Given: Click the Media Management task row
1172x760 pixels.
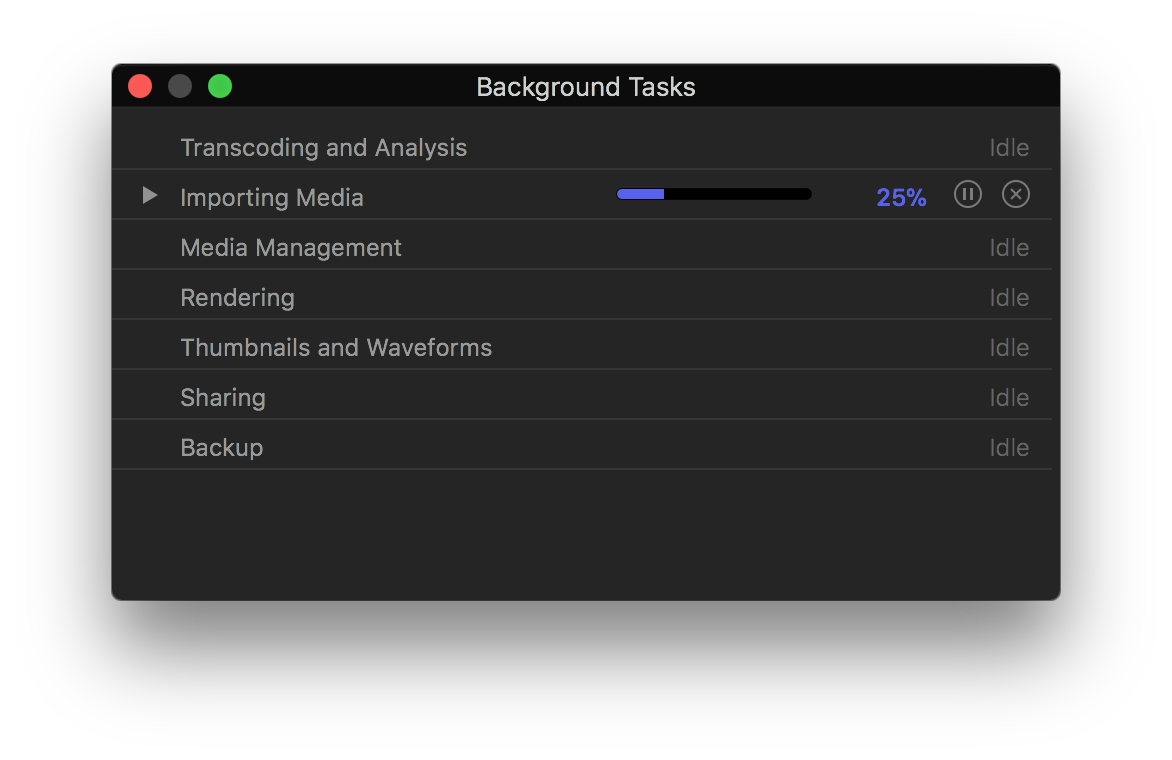Looking at the screenshot, I should tap(291, 248).
